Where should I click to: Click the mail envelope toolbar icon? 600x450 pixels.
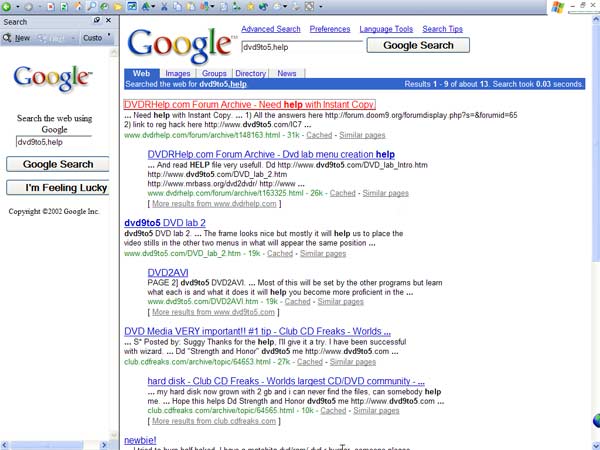point(277,7)
